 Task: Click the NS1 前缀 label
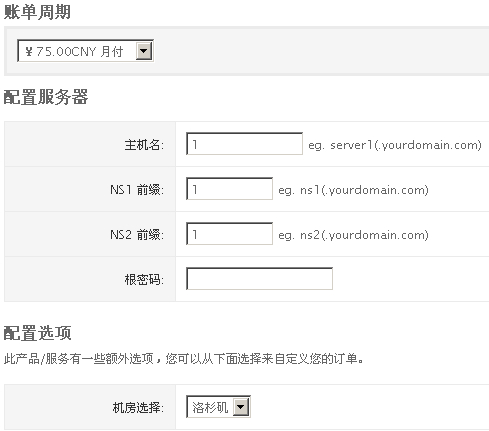137,190
